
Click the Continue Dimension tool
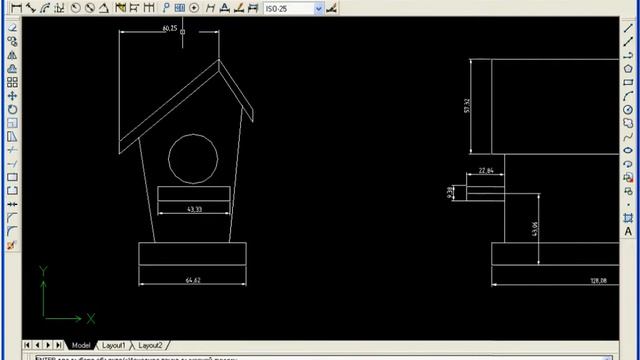[149, 8]
